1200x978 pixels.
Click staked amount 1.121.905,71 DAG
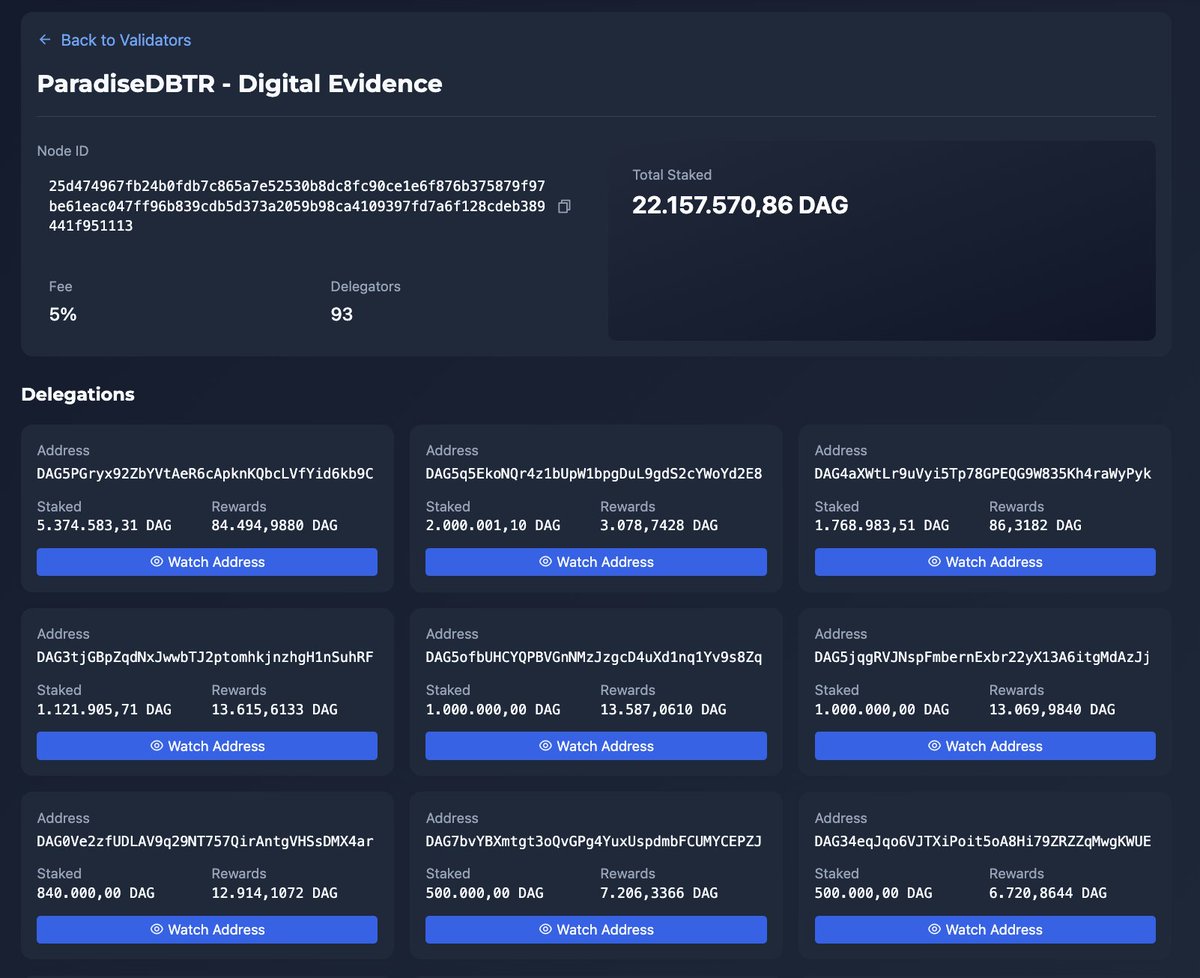click(x=104, y=709)
